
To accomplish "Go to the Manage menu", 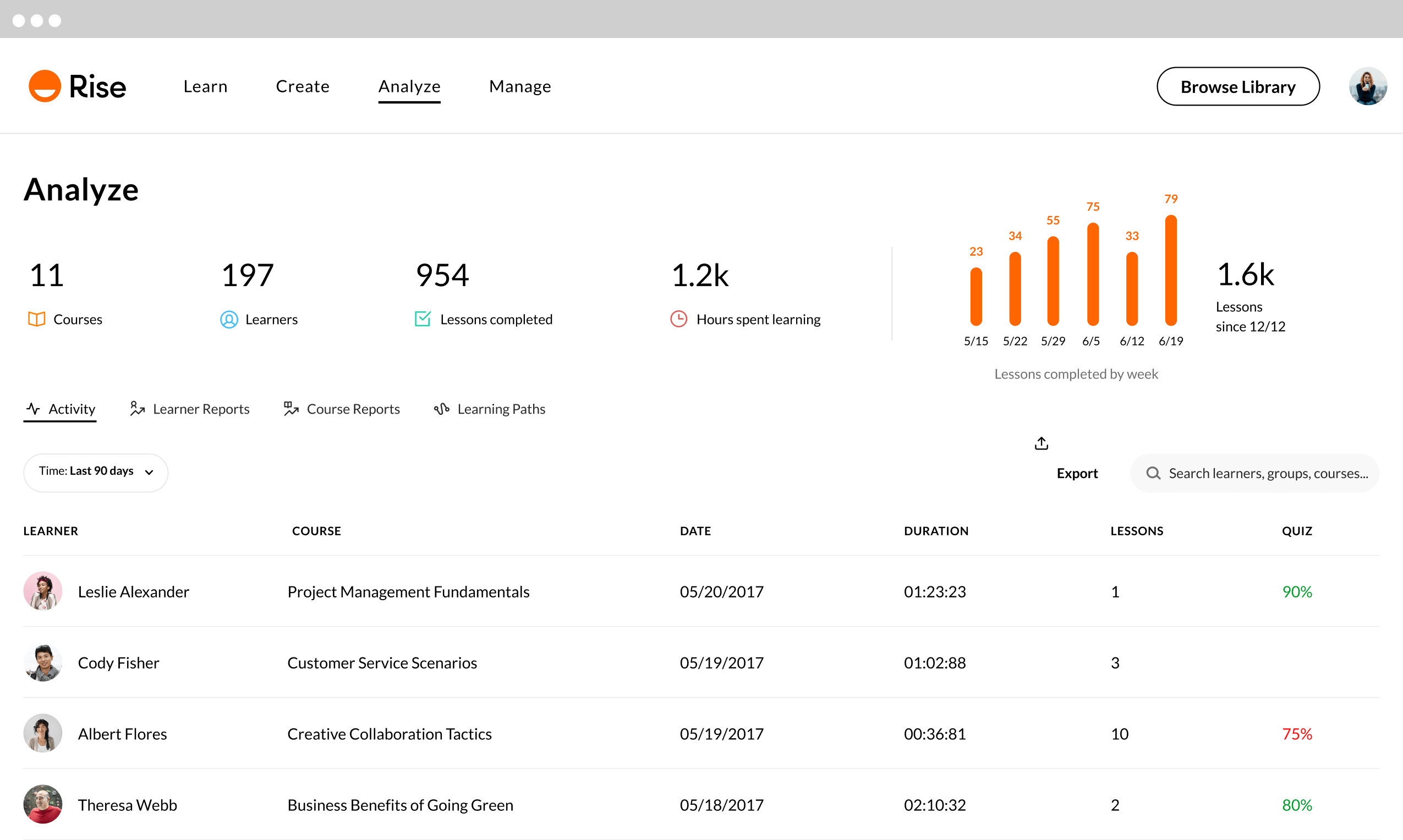I will point(519,86).
